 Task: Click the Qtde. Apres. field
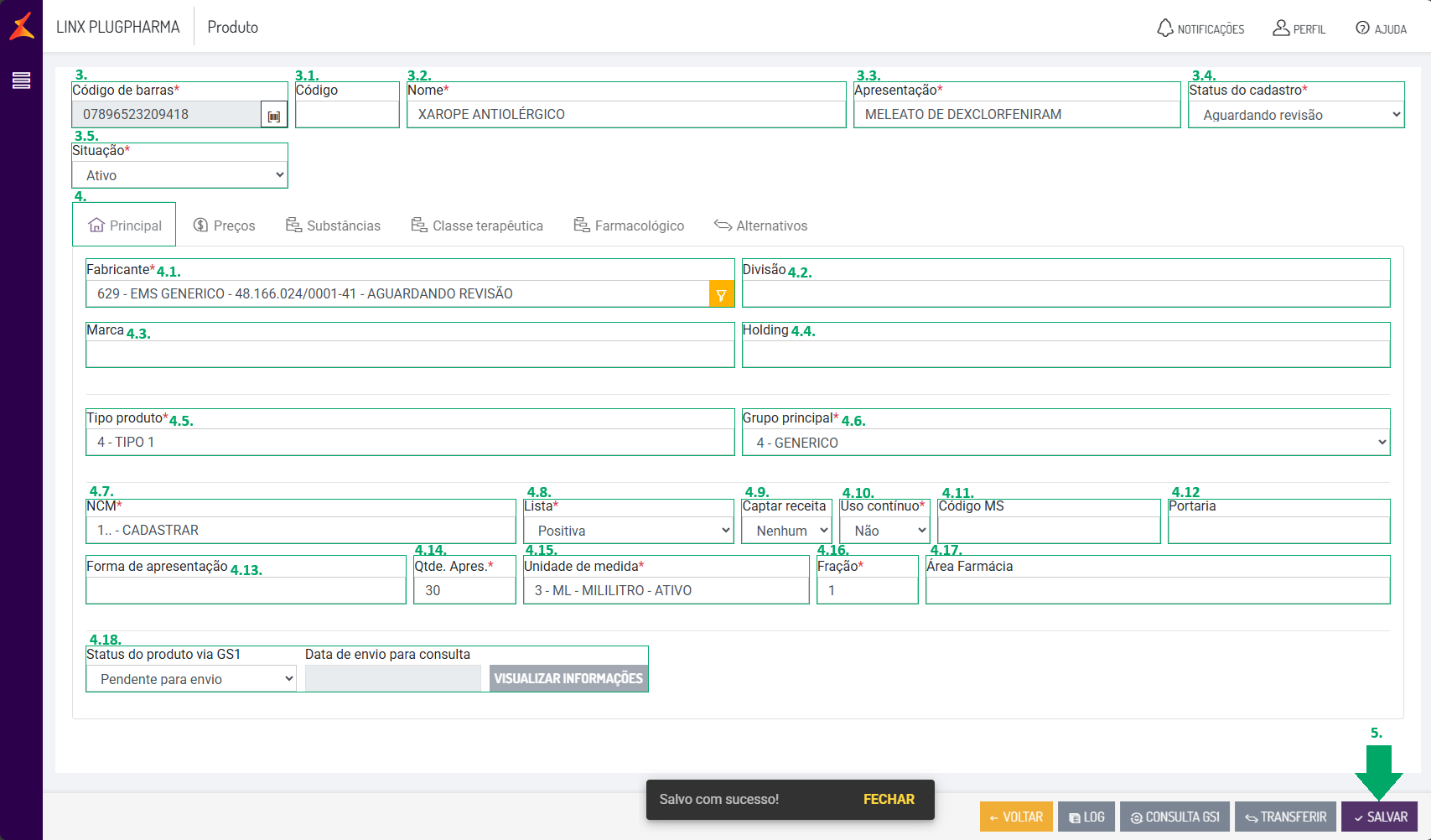click(464, 590)
